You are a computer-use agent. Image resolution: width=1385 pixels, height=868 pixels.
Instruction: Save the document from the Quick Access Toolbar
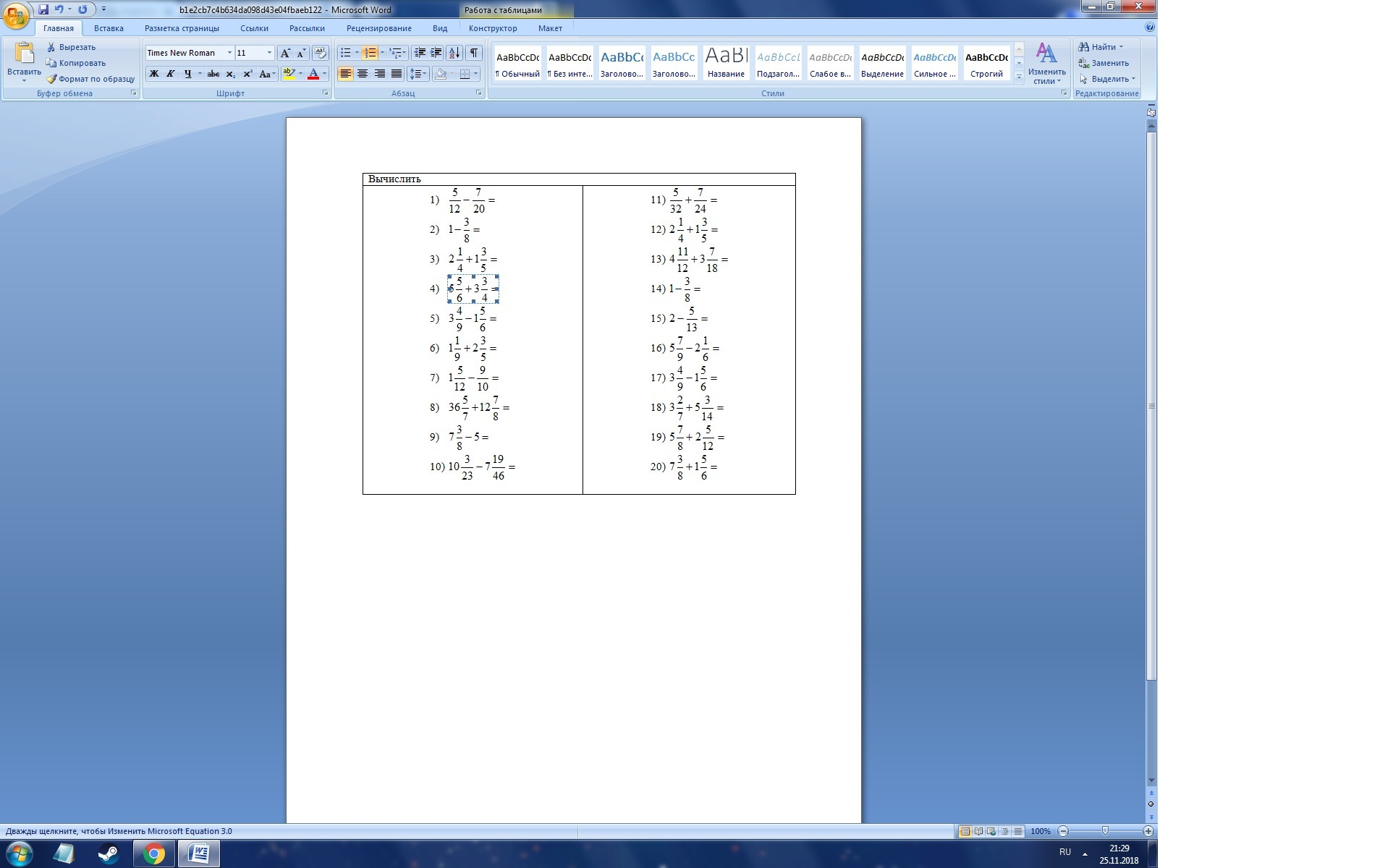pyautogui.click(x=43, y=9)
